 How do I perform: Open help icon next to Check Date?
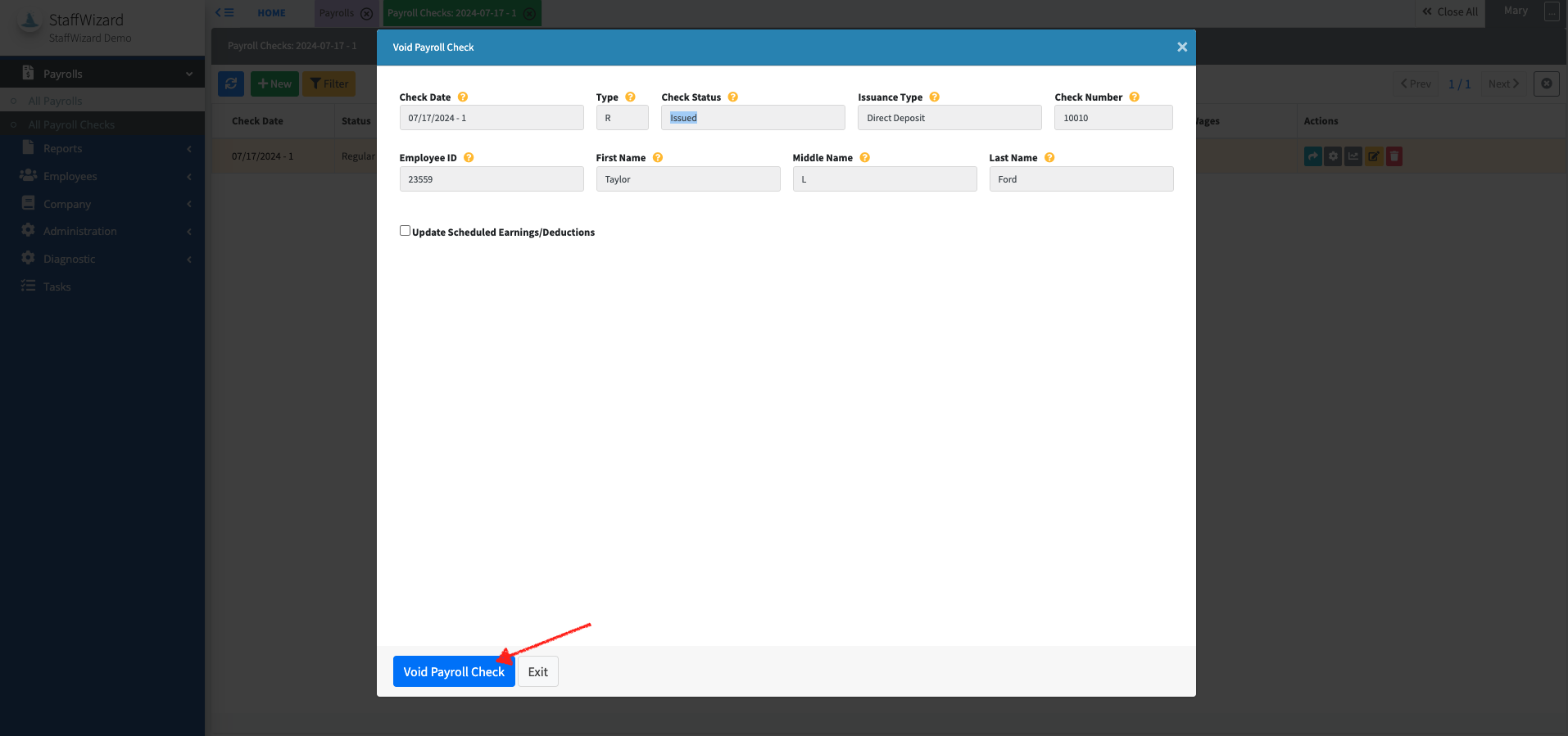[463, 97]
